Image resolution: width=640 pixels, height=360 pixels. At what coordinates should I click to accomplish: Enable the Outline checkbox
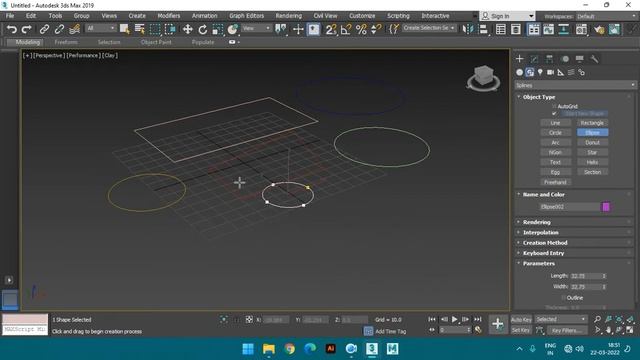click(563, 298)
